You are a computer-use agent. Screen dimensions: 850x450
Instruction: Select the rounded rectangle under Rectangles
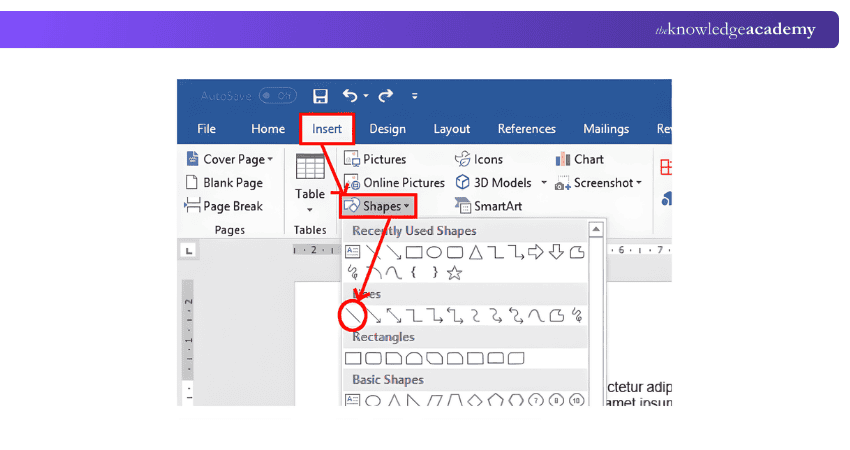pos(374,358)
